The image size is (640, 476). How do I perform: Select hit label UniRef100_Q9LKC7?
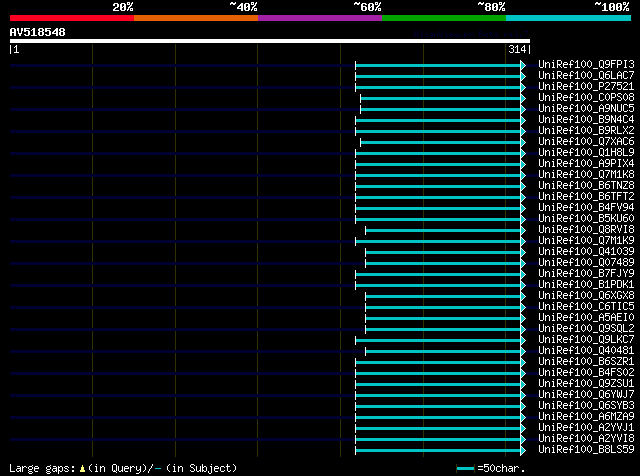click(586, 340)
